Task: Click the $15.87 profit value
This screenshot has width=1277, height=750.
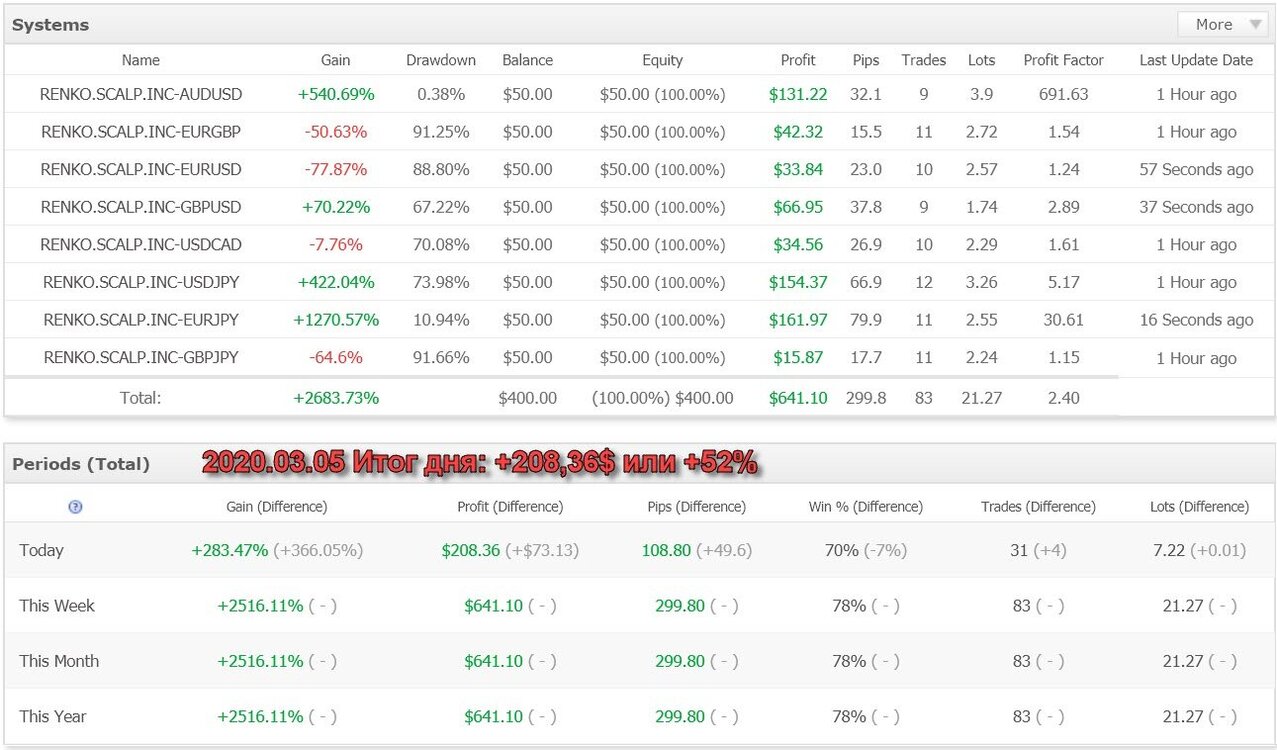Action: coord(798,358)
